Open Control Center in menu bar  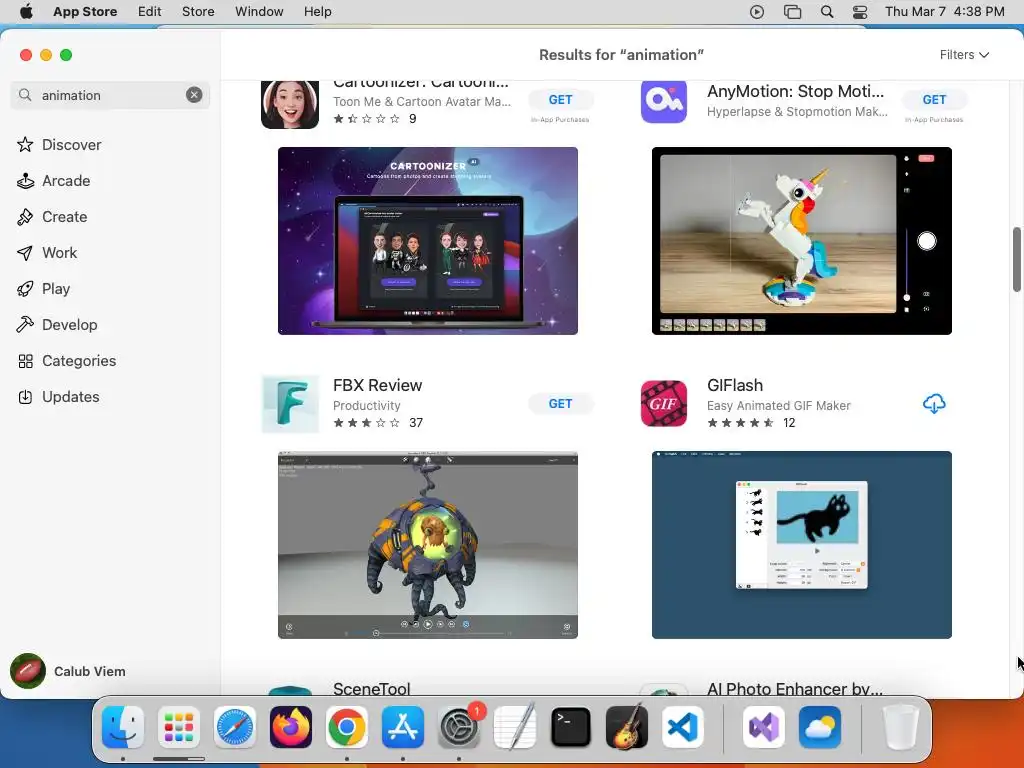pyautogui.click(x=860, y=12)
